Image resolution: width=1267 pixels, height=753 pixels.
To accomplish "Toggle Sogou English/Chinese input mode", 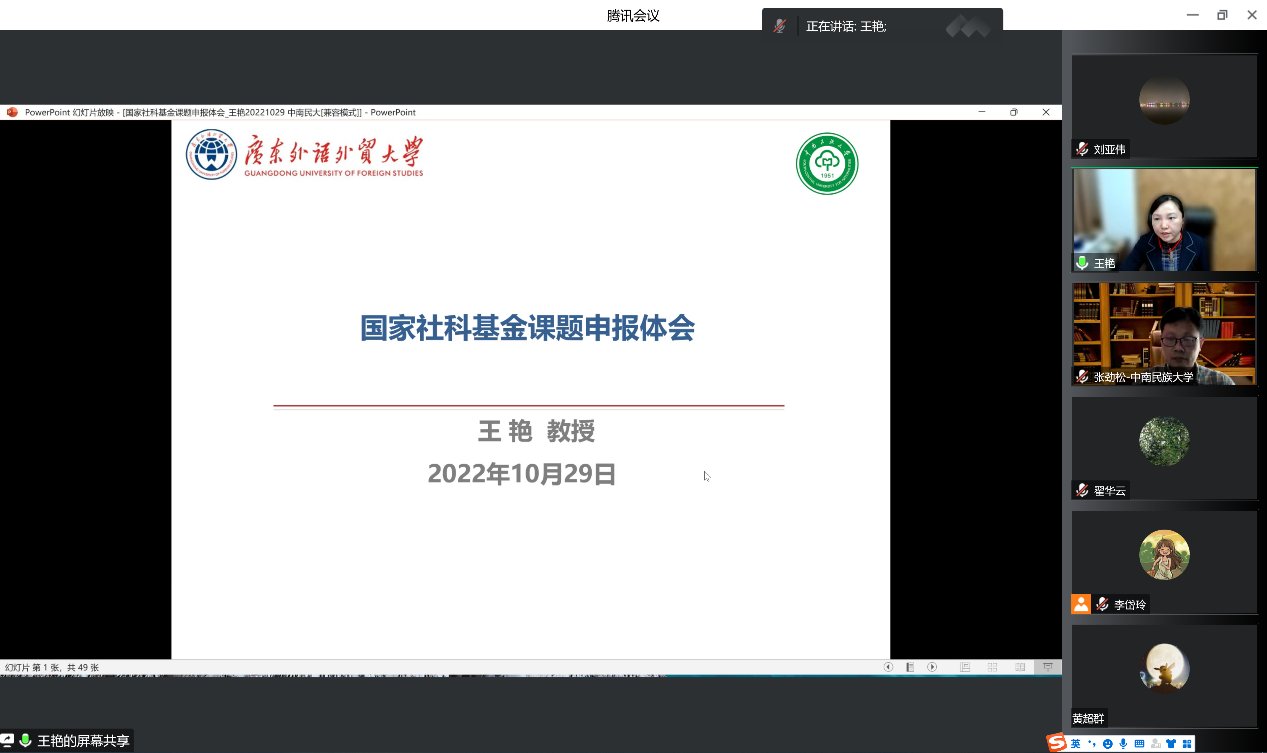I will click(x=1076, y=743).
